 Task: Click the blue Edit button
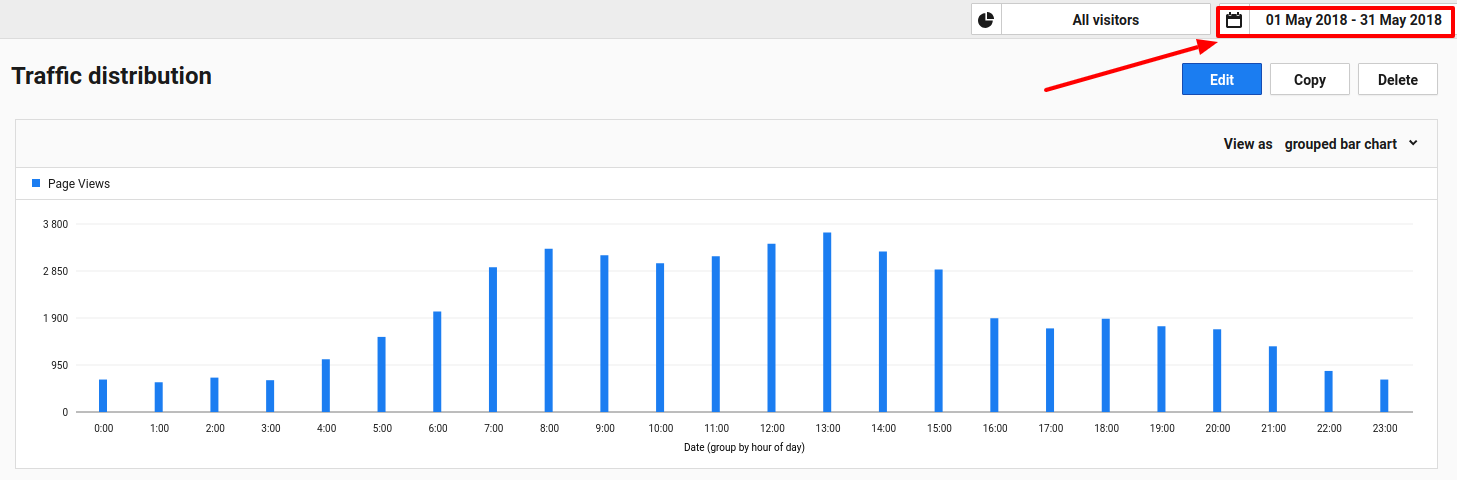coord(1222,80)
